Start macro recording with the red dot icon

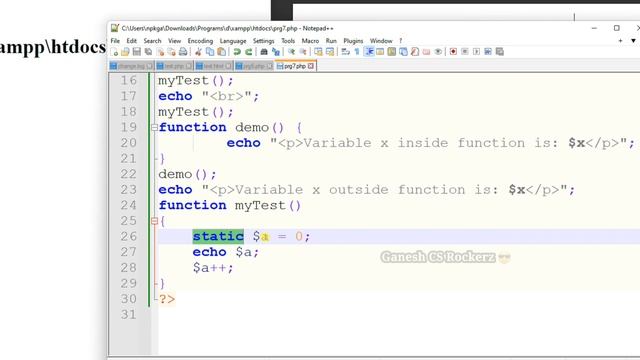coord(453,52)
